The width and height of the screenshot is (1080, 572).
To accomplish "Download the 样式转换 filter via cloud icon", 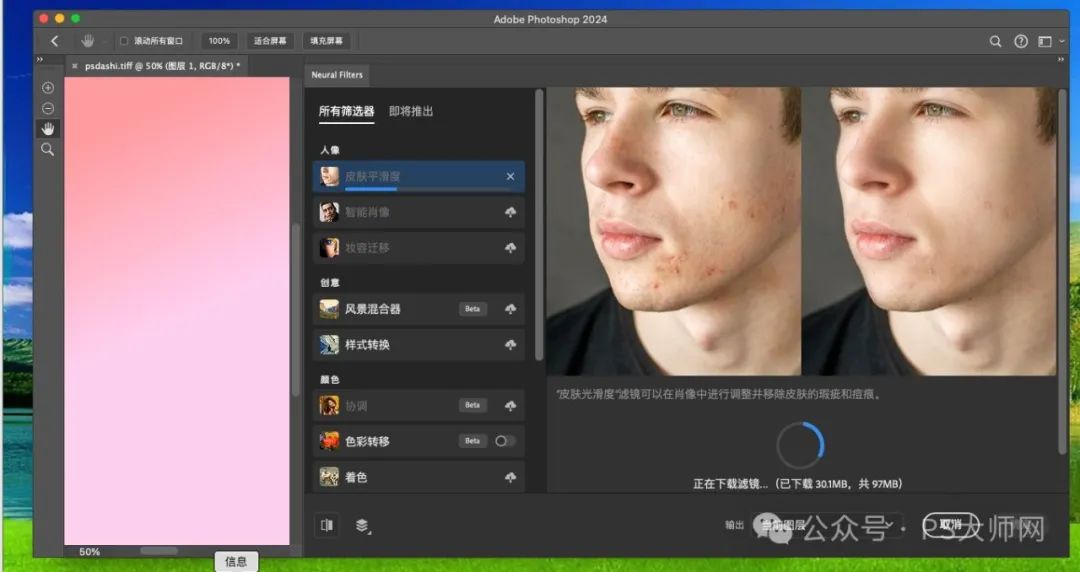I will coord(510,345).
